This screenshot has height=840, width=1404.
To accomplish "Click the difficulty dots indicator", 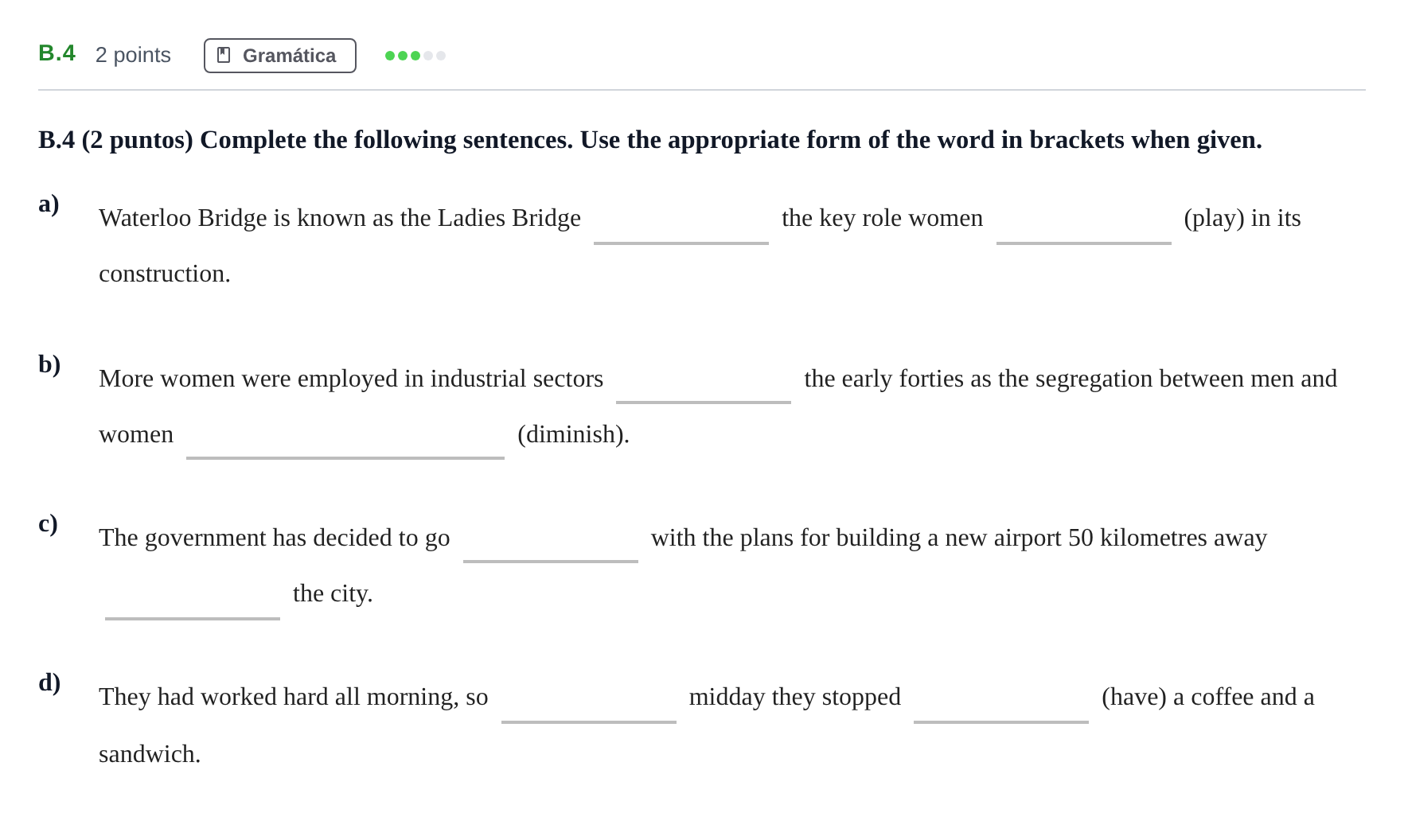I will point(415,56).
